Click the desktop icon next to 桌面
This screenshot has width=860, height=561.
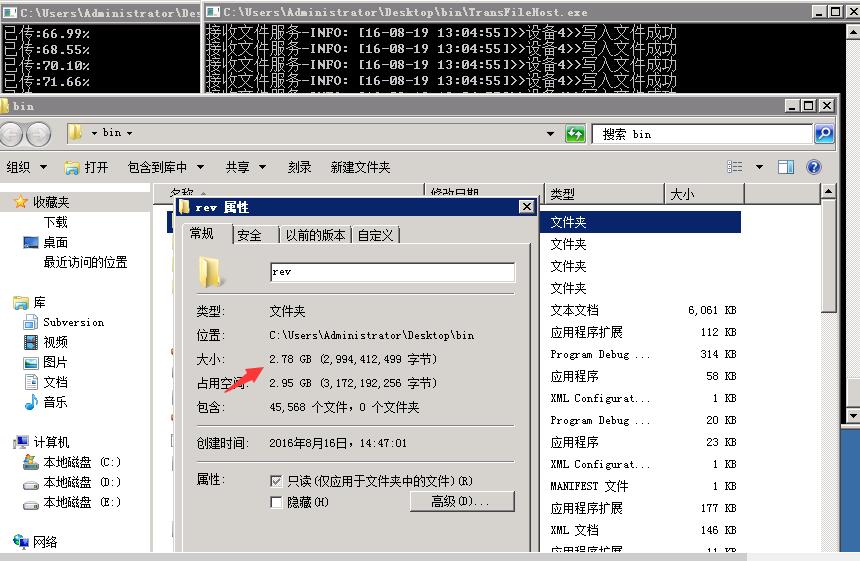pyautogui.click(x=31, y=242)
